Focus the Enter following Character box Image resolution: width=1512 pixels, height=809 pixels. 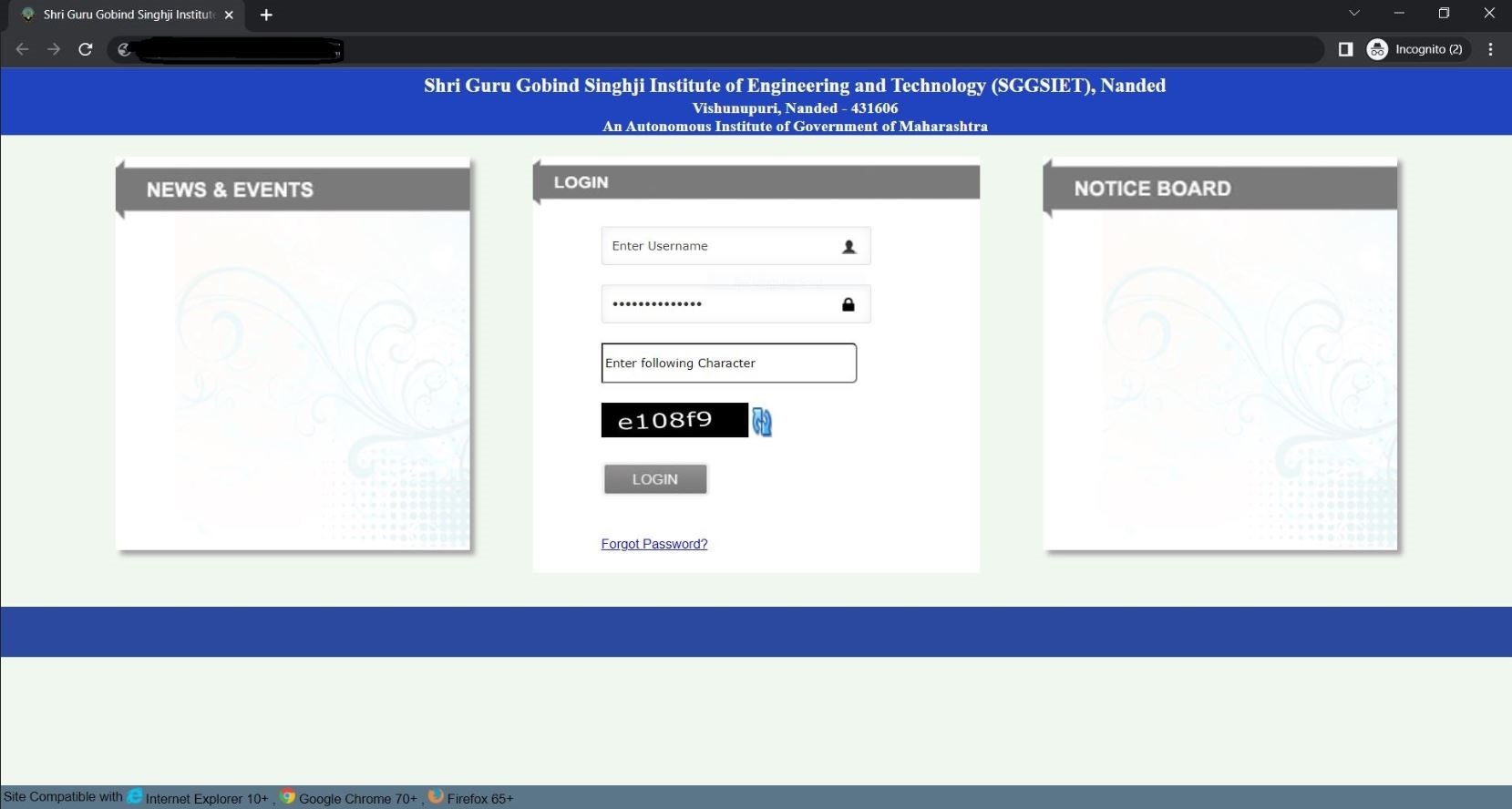coord(728,363)
